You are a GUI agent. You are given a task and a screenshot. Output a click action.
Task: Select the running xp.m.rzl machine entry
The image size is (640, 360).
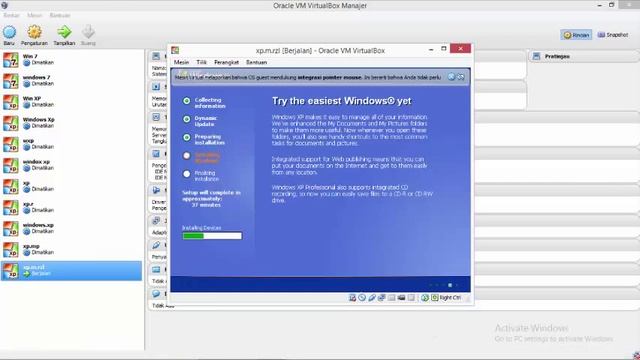click(x=71, y=271)
